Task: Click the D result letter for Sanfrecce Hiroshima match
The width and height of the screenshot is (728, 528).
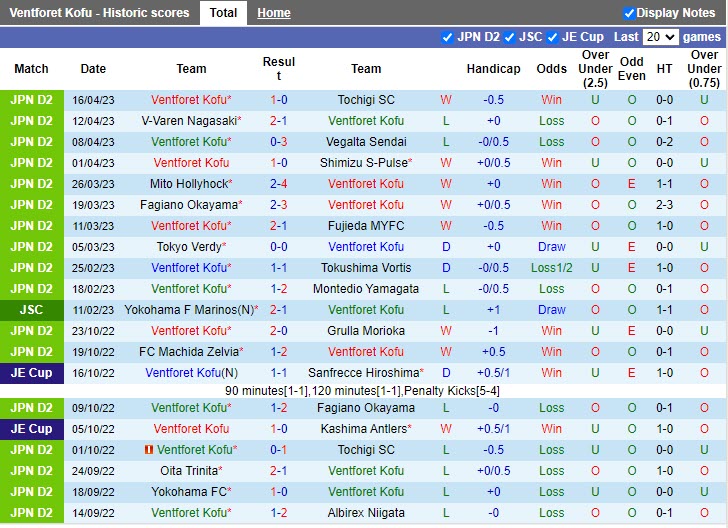Action: [x=446, y=373]
